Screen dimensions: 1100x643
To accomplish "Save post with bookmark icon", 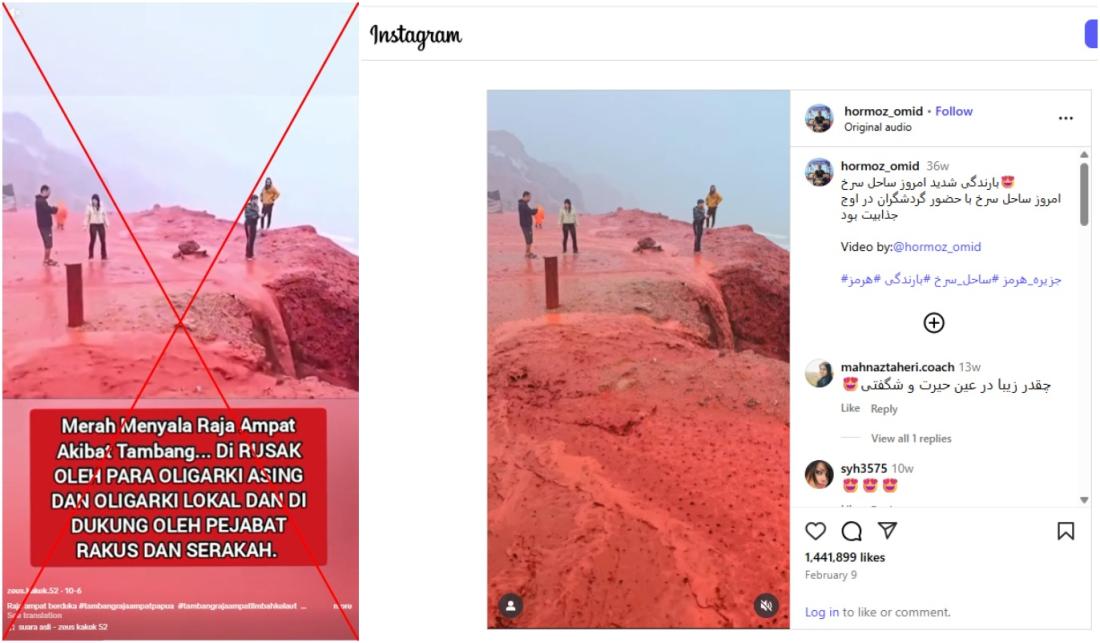I will (1065, 531).
